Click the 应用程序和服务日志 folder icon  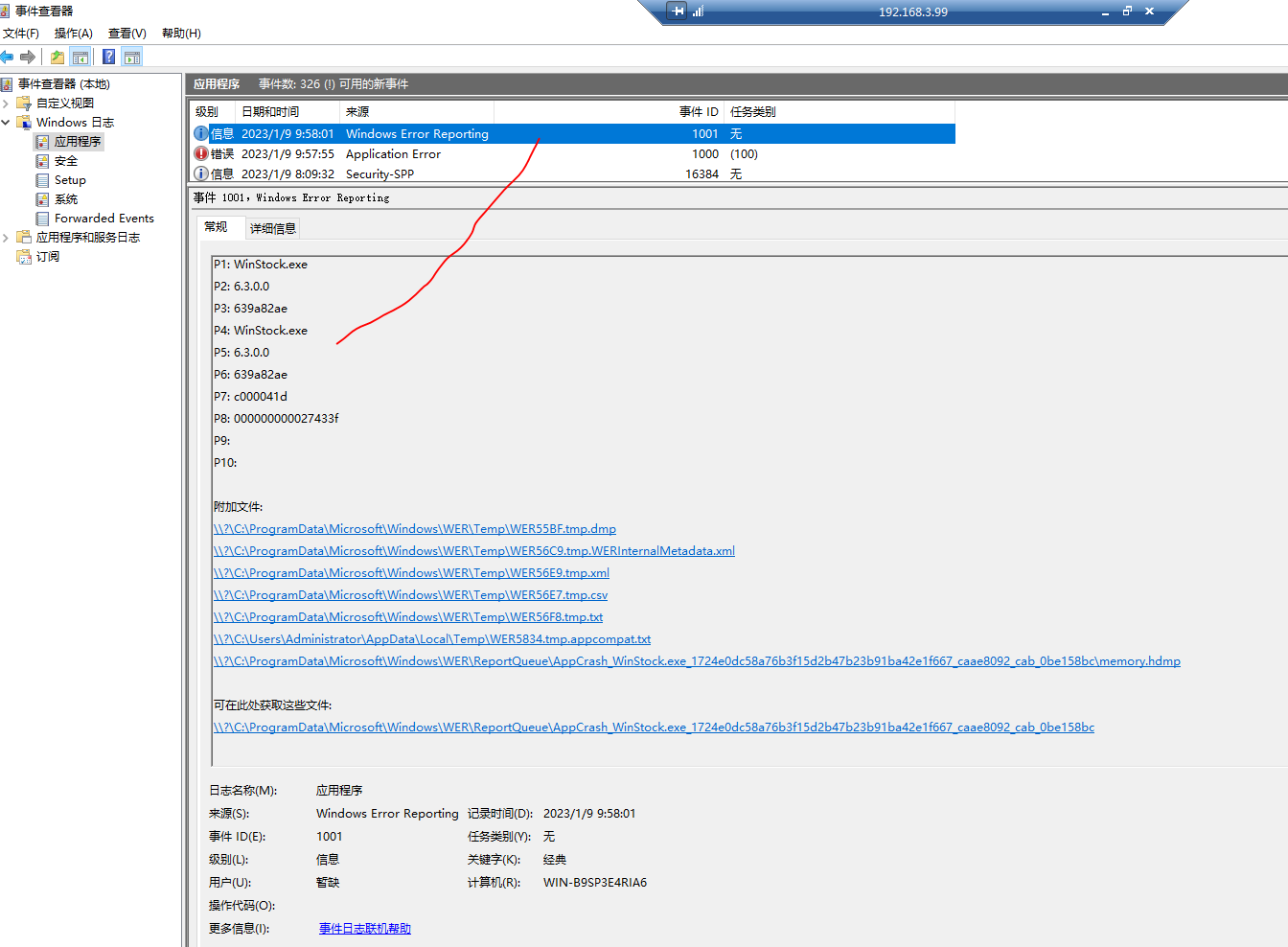point(24,238)
